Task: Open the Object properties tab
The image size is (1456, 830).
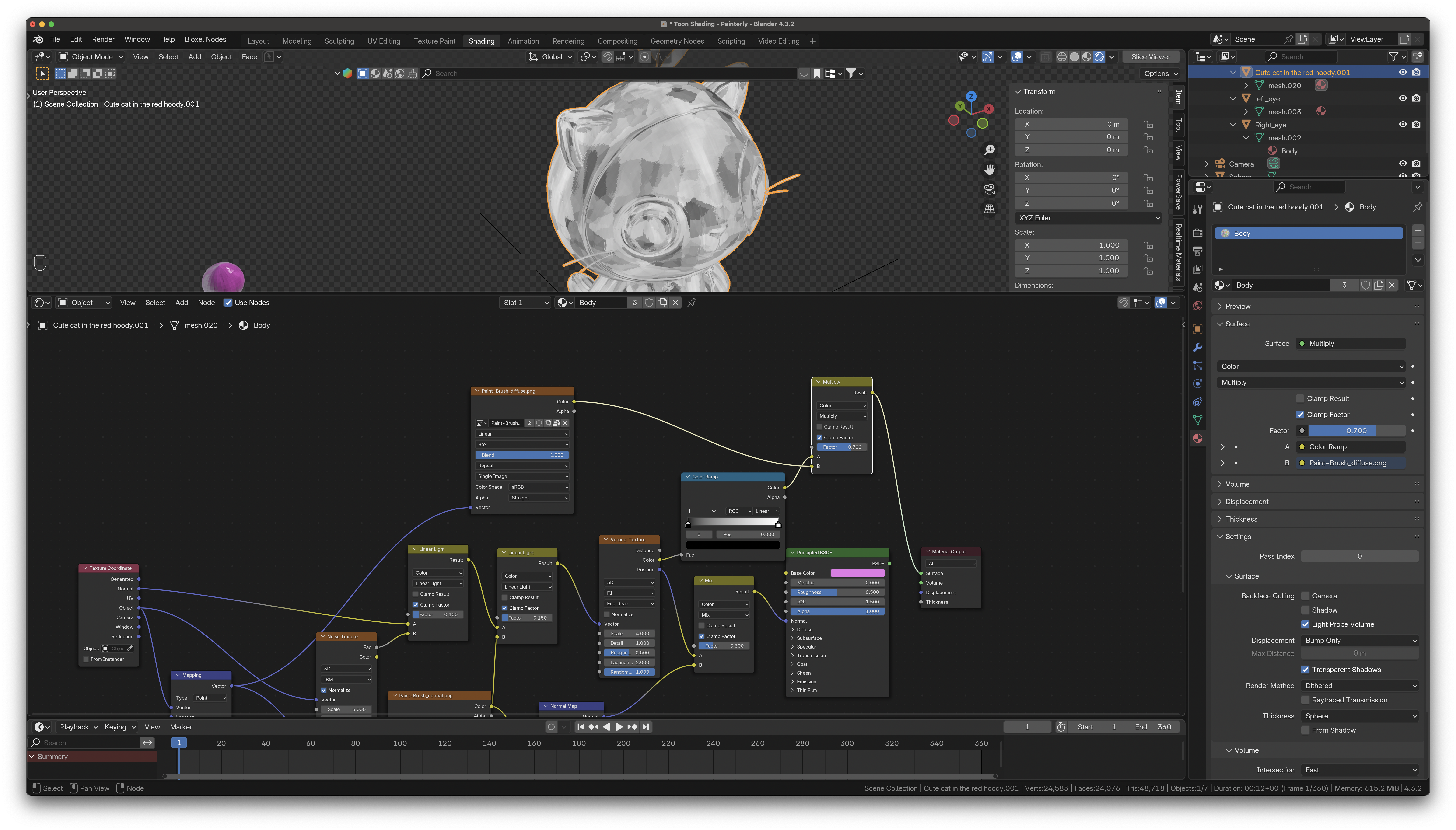Action: coord(1198,329)
